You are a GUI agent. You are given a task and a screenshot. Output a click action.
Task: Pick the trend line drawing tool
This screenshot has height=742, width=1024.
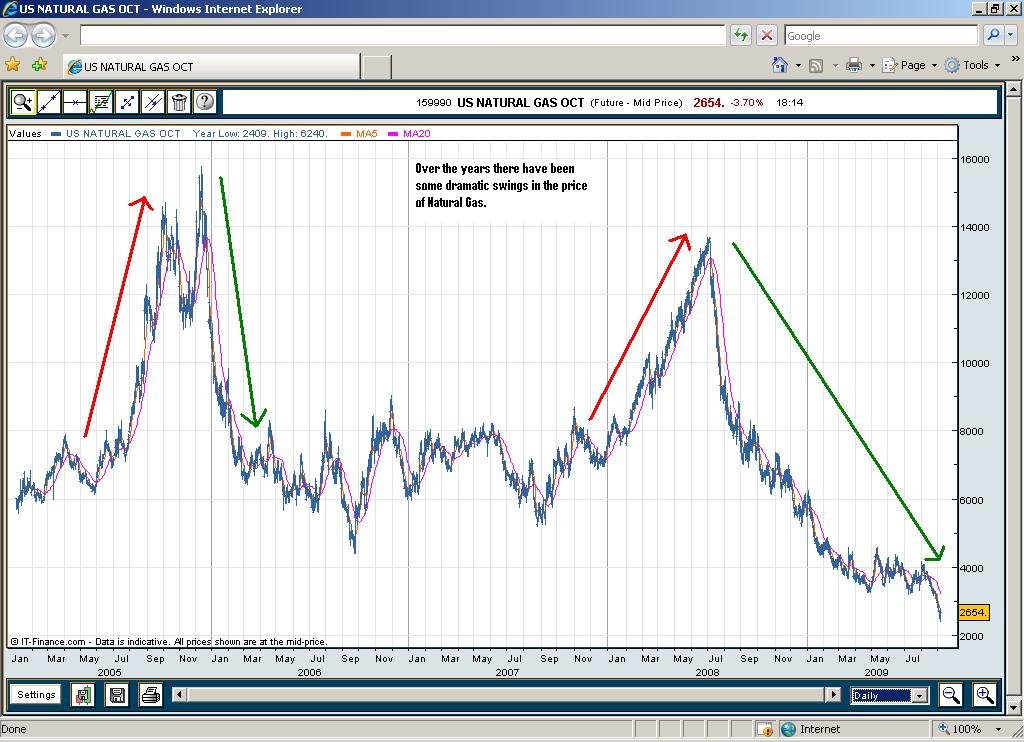pyautogui.click(x=49, y=101)
